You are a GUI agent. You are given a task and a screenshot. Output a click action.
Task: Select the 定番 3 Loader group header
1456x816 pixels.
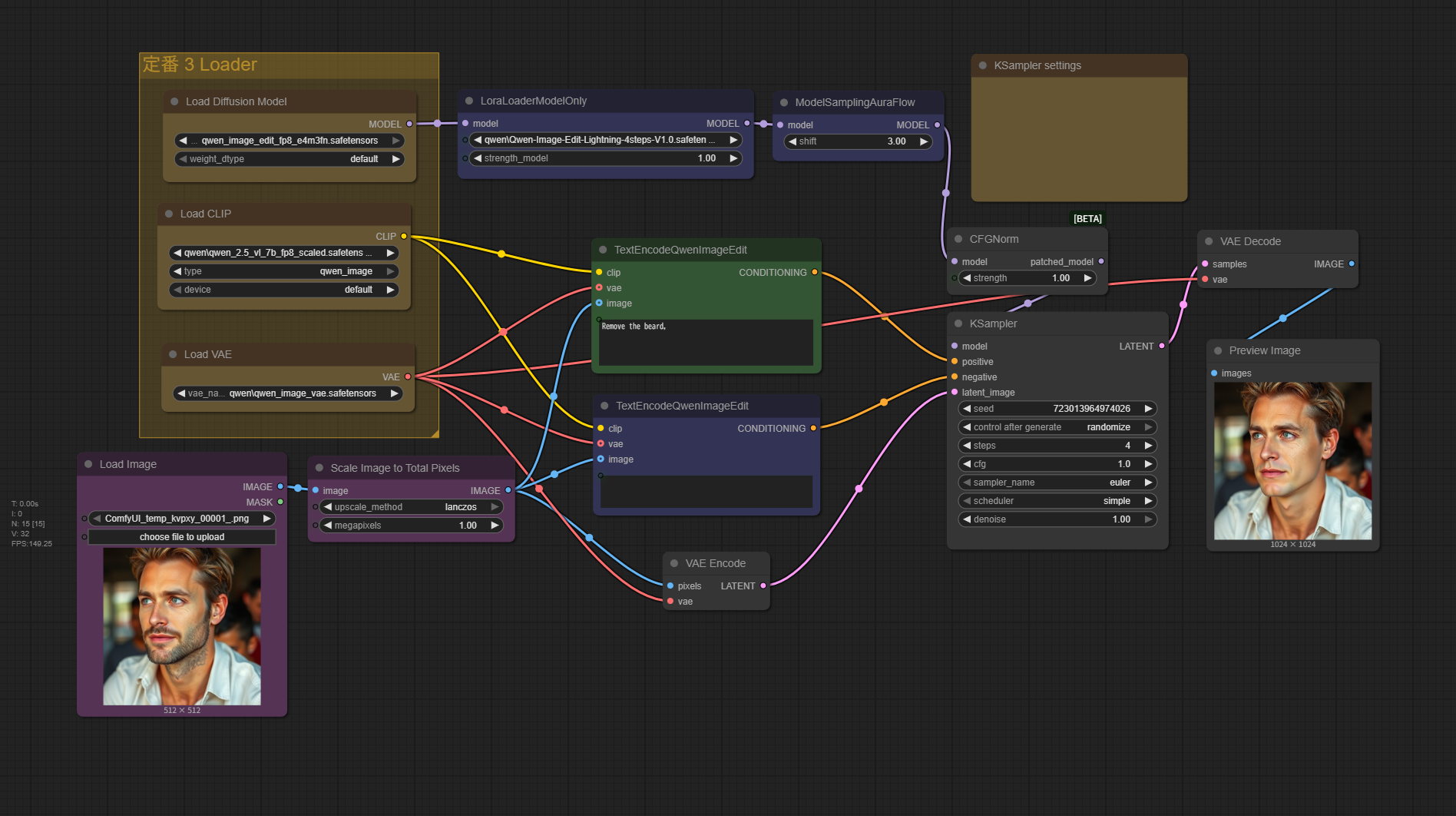[200, 65]
